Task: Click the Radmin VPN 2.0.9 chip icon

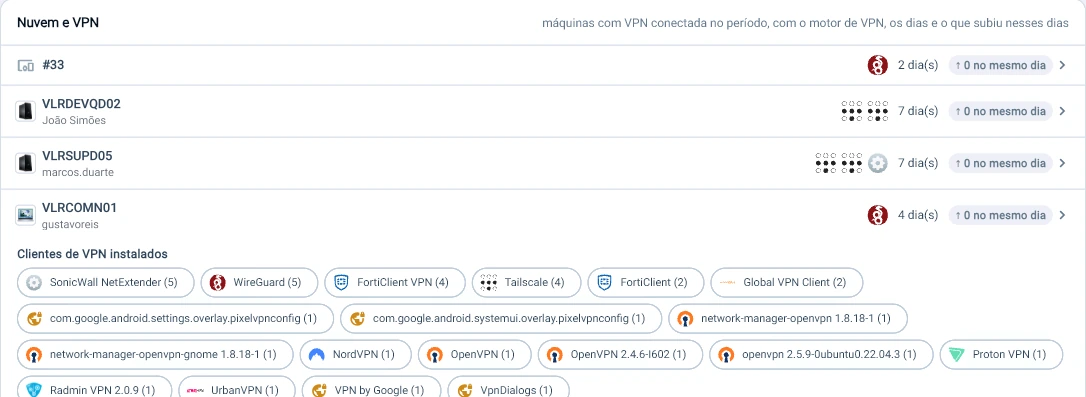Action: [x=34, y=390]
